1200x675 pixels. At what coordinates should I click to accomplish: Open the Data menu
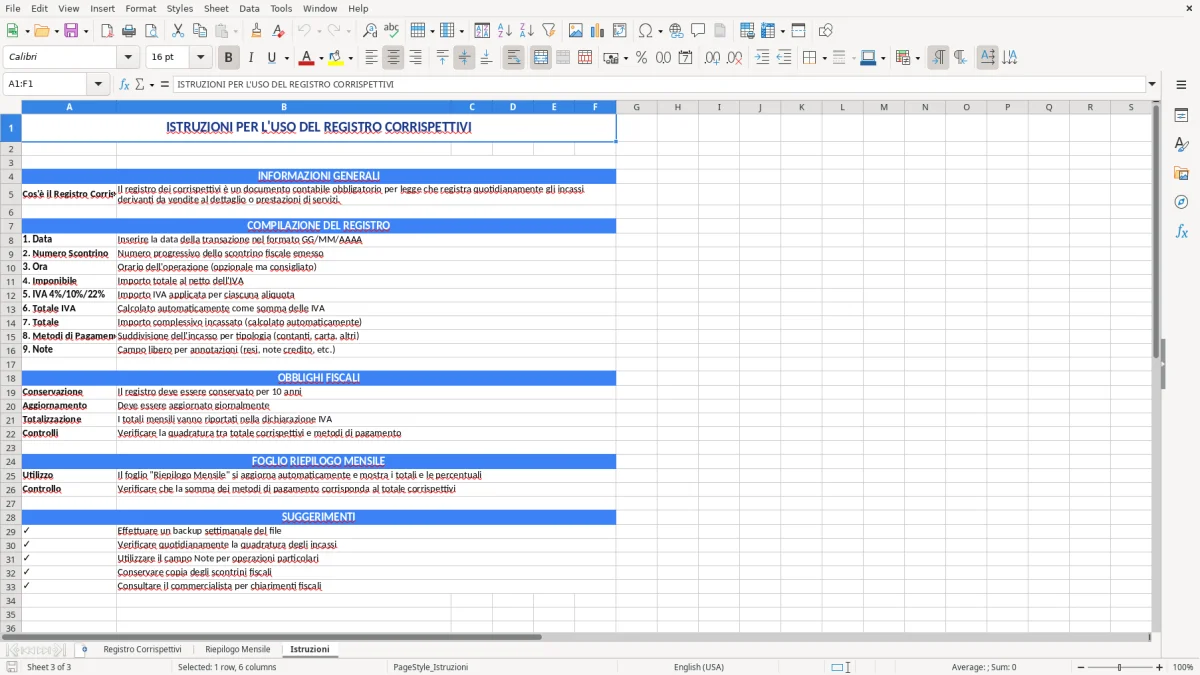pos(248,8)
